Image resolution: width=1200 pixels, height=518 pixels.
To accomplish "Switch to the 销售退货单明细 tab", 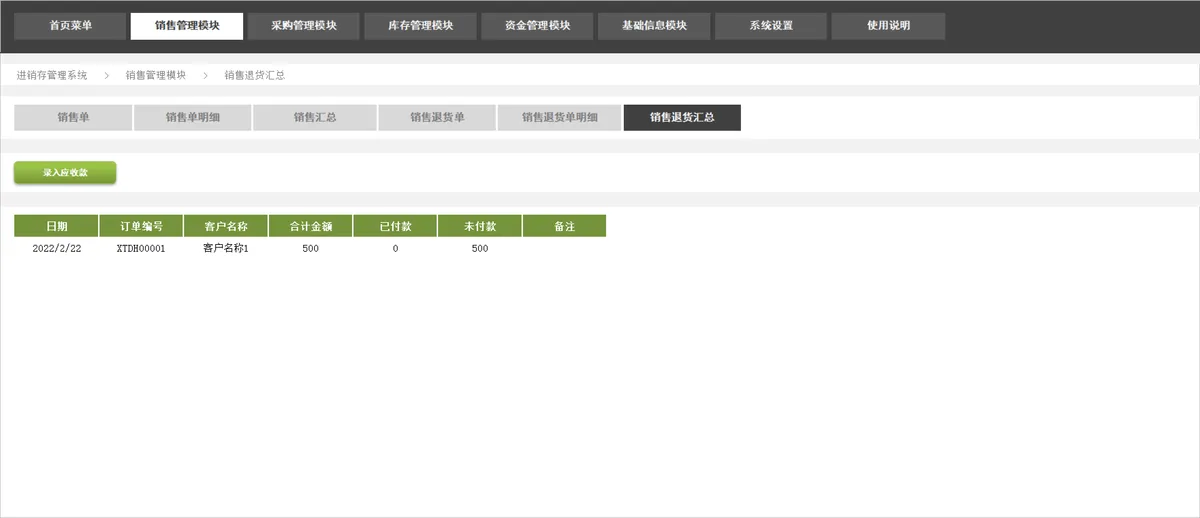I will click(x=559, y=118).
